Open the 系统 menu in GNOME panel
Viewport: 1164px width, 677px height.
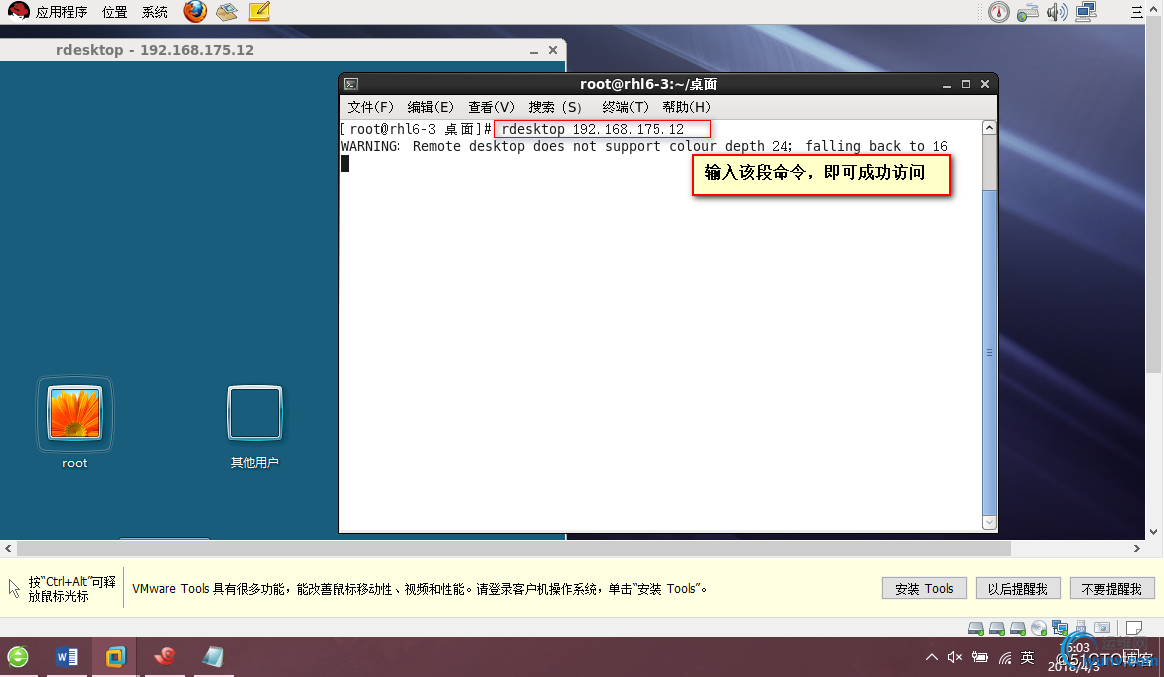(154, 12)
